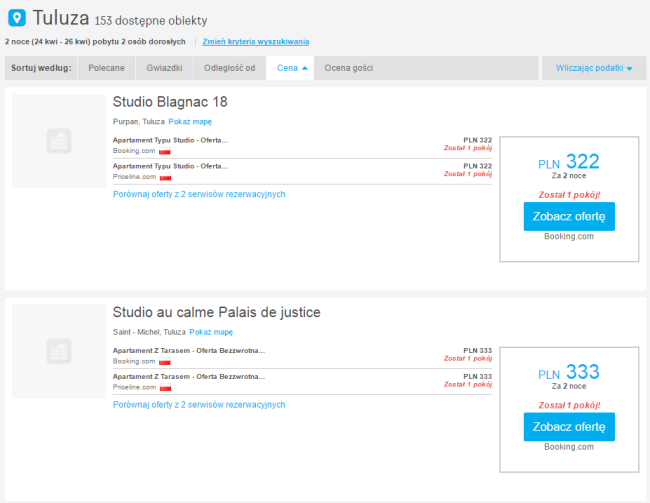The image size is (650, 503).
Task: Open the Studio au calme Palais de justice title
Action: 216,312
